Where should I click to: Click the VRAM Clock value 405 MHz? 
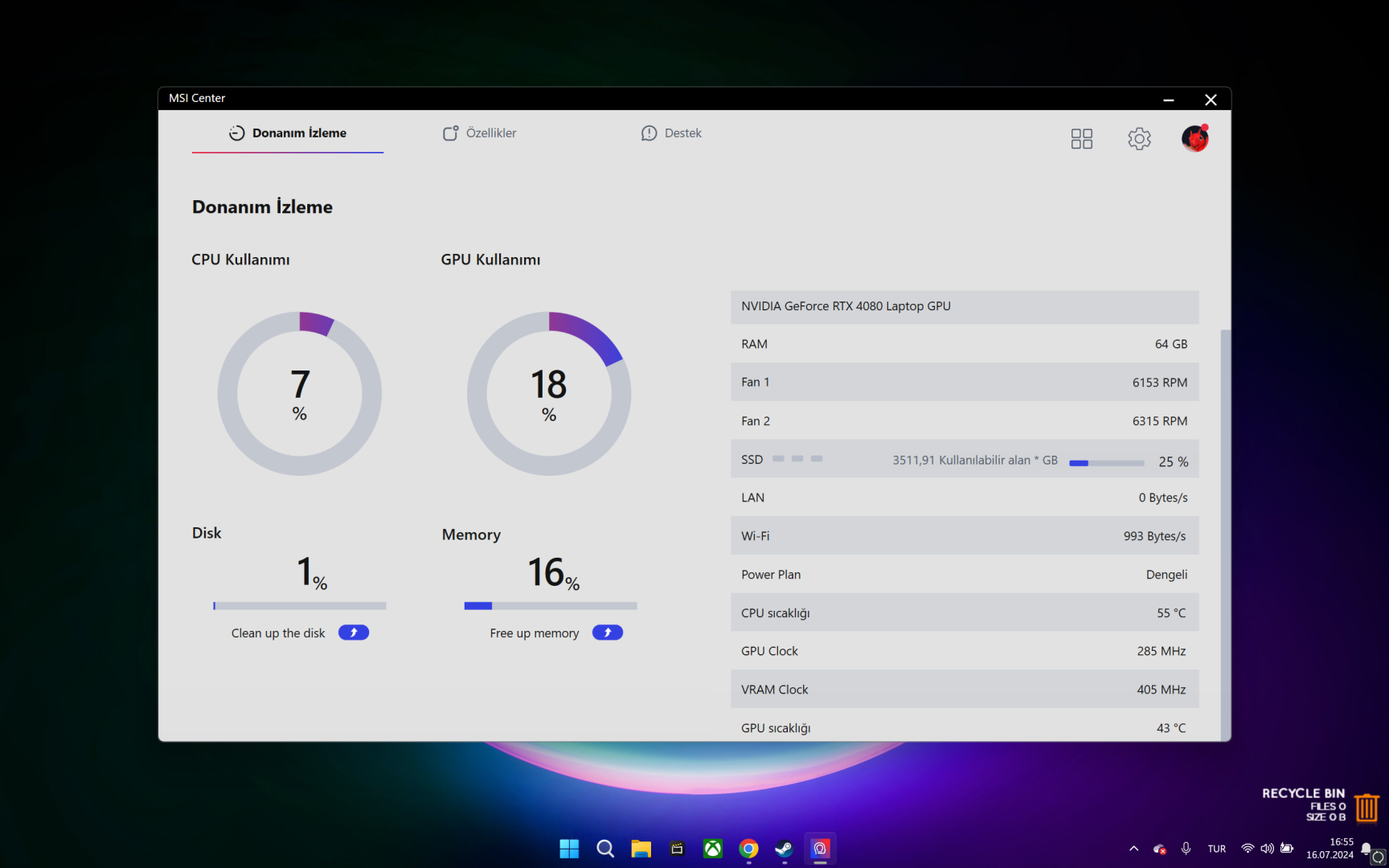coord(1162,690)
